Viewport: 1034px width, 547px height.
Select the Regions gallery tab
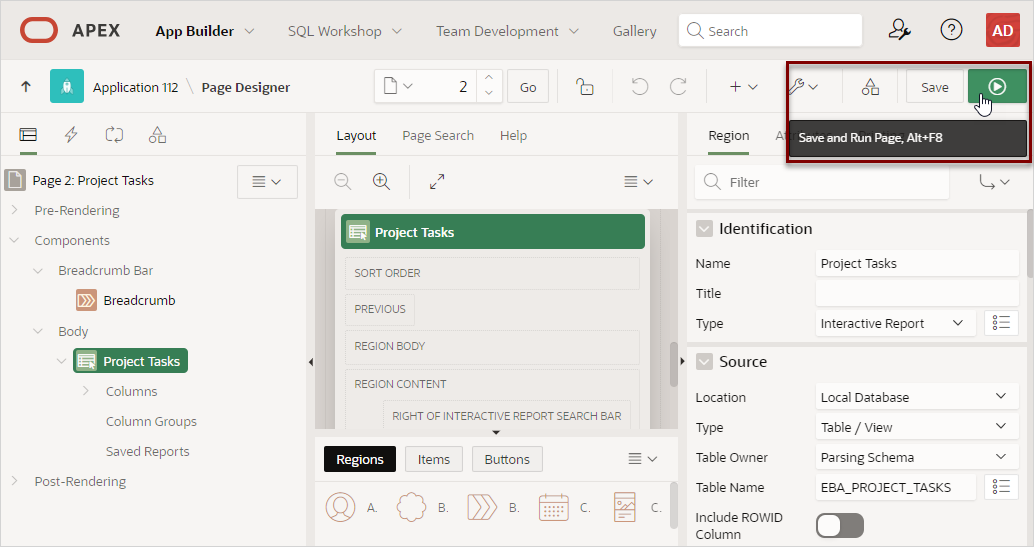tap(359, 459)
